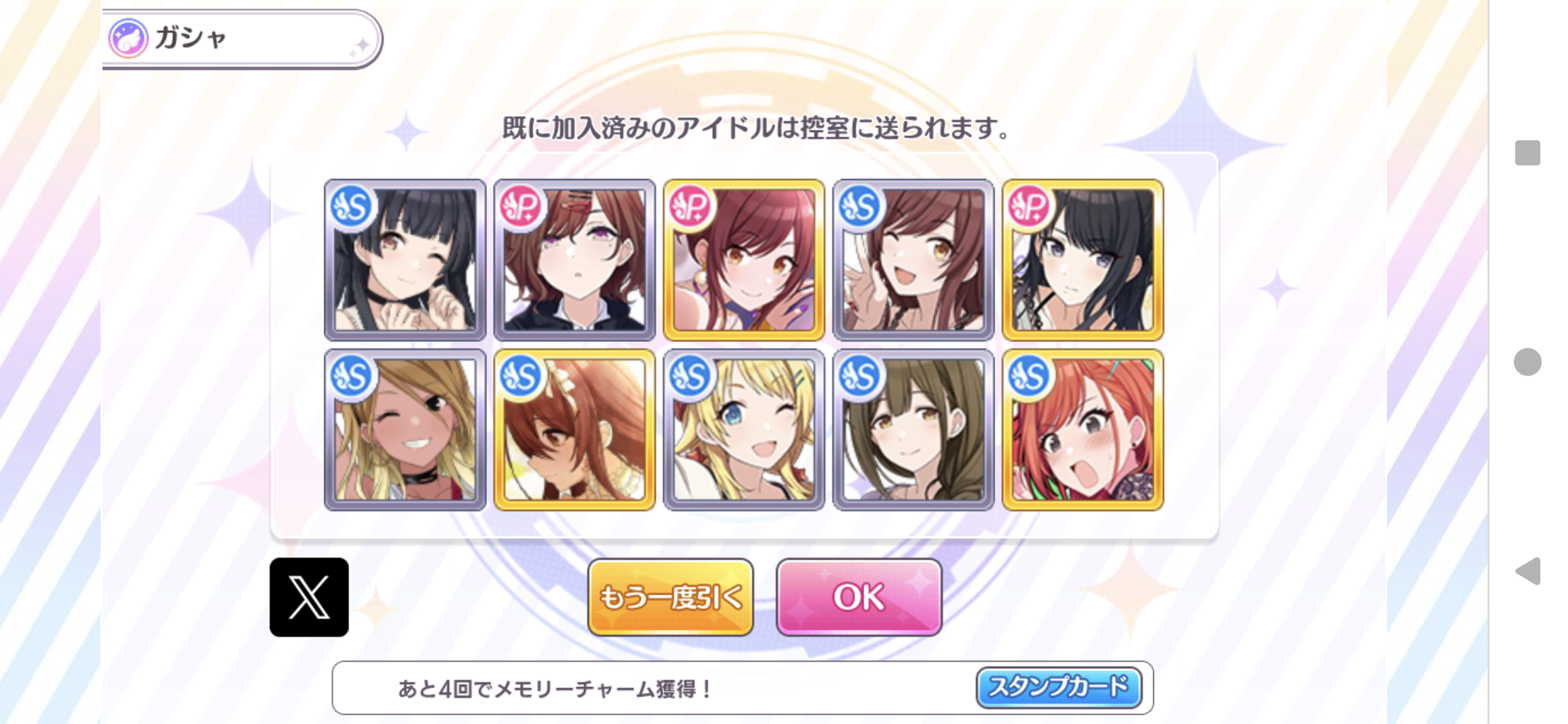
Task: Tap the ガシャ title banner
Action: click(242, 39)
